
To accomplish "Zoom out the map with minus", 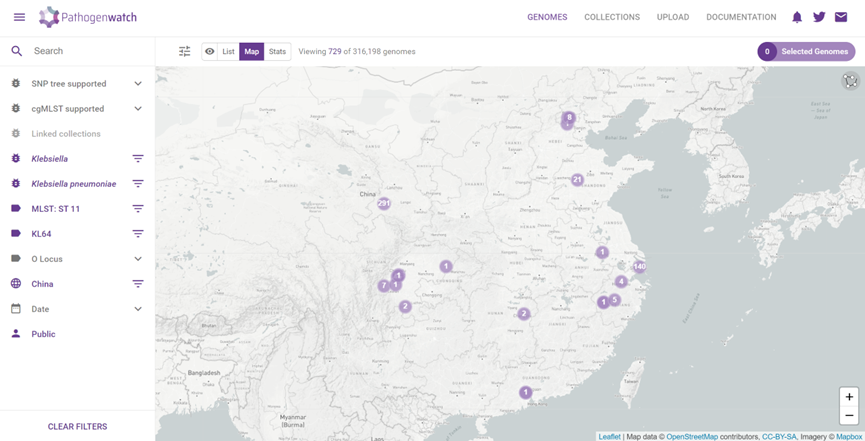I will pyautogui.click(x=849, y=415).
